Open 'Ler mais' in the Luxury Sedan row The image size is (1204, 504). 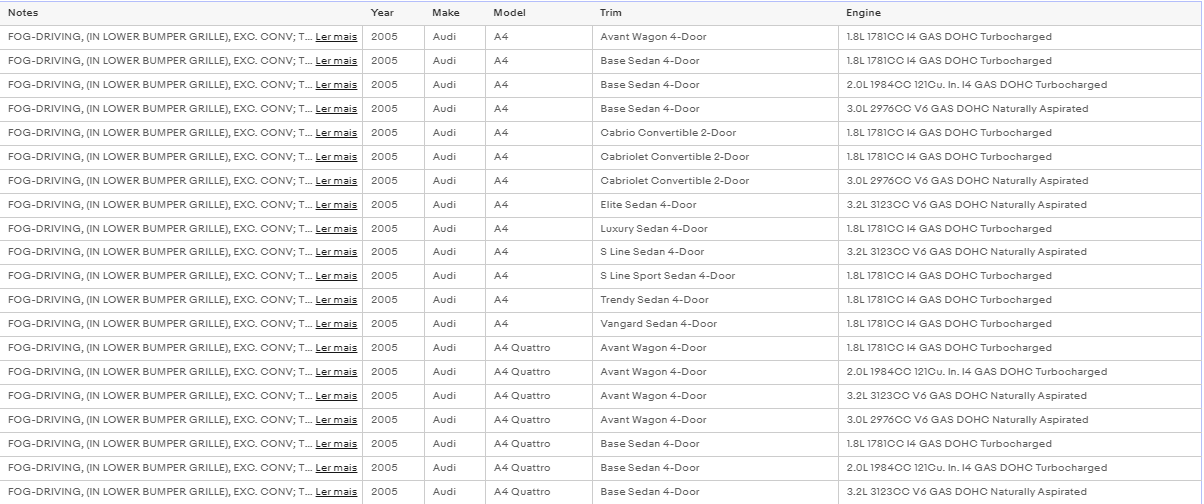pos(336,229)
